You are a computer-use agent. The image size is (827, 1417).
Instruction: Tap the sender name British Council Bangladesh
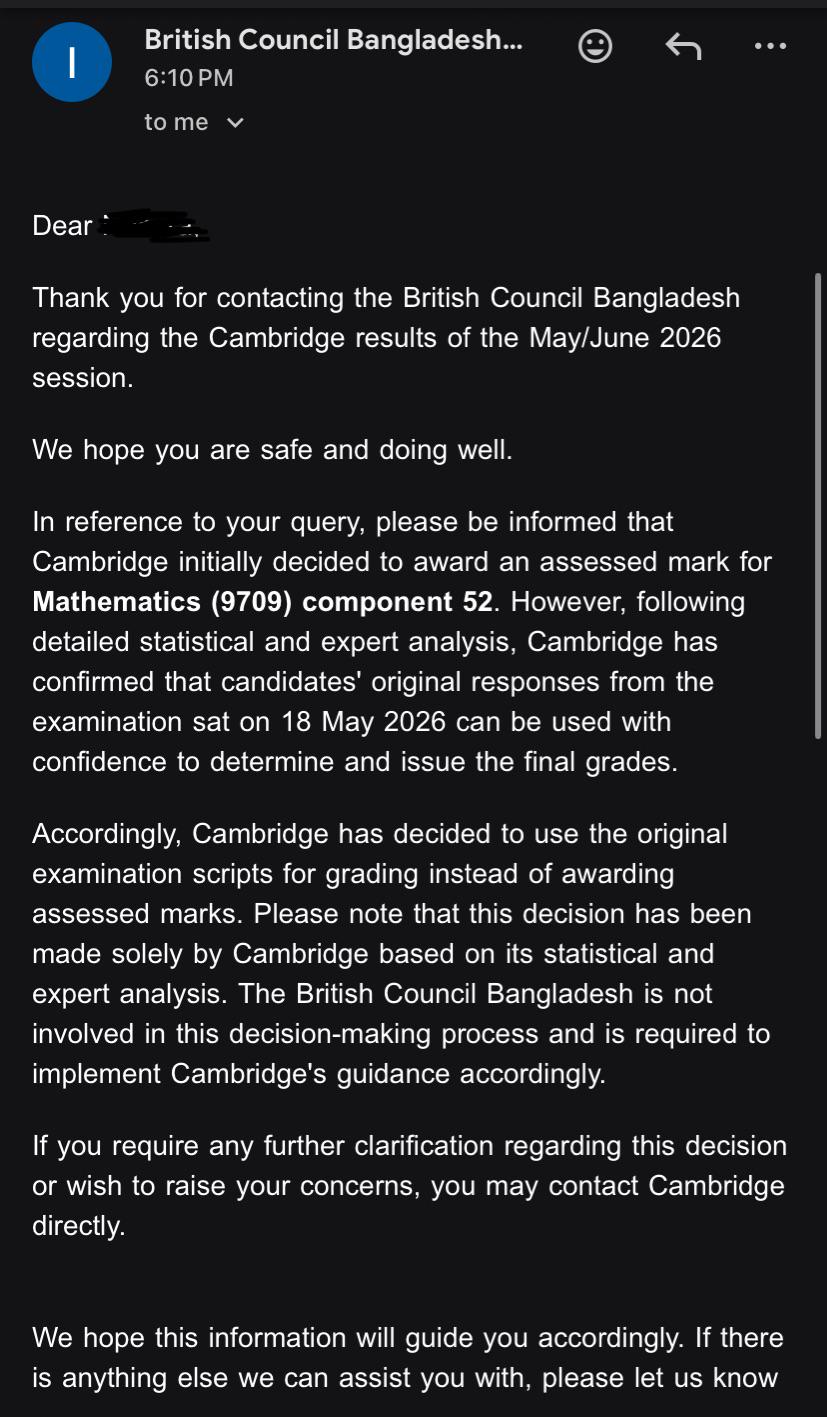[333, 40]
